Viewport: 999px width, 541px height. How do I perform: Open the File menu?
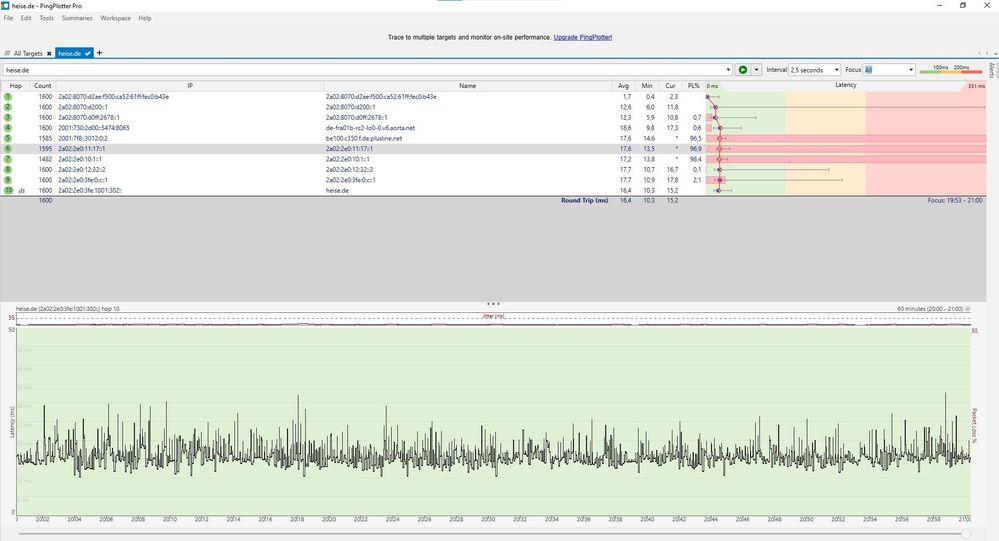pyautogui.click(x=8, y=18)
